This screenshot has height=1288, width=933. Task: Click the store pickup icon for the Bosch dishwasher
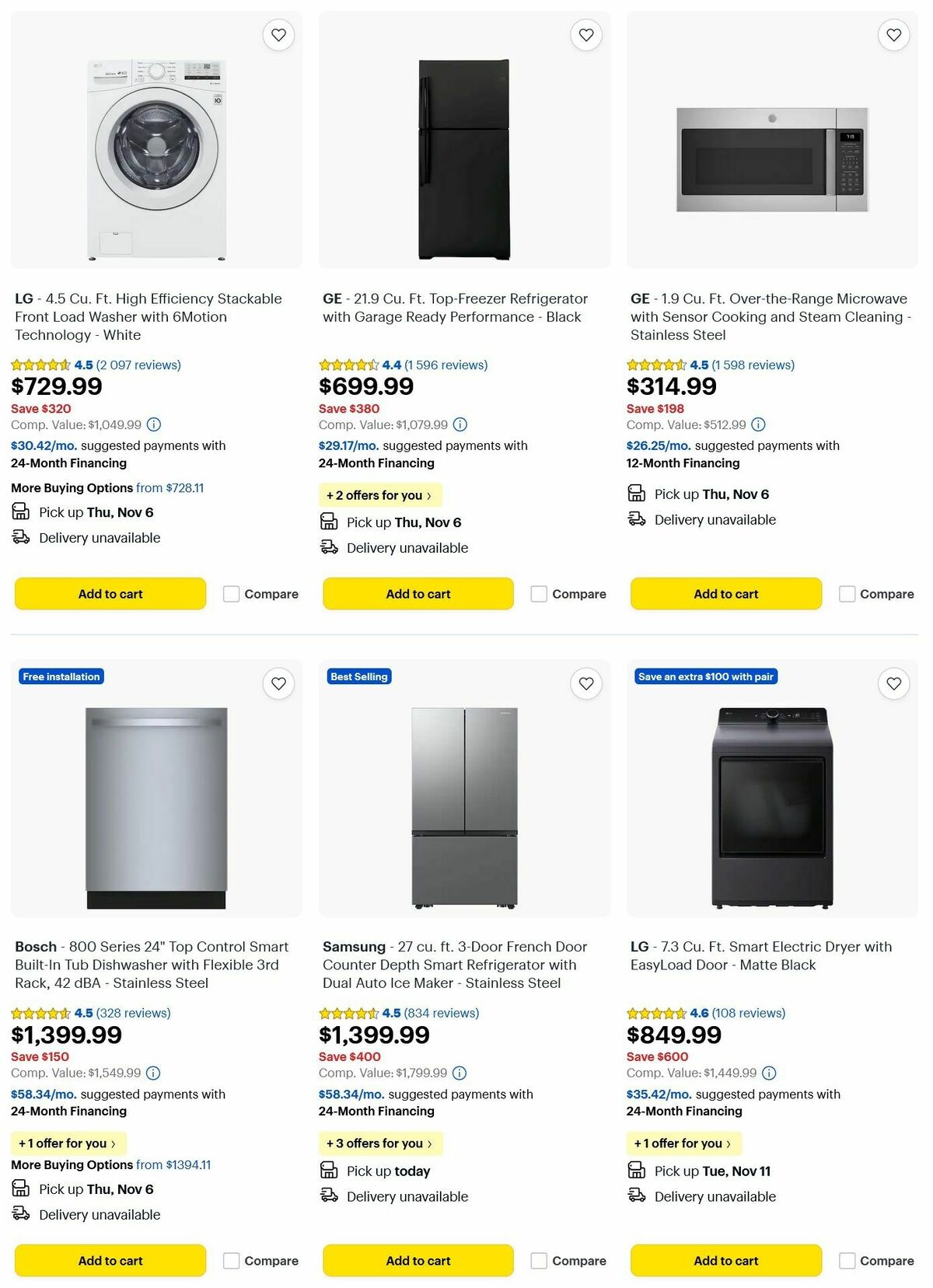19,1189
